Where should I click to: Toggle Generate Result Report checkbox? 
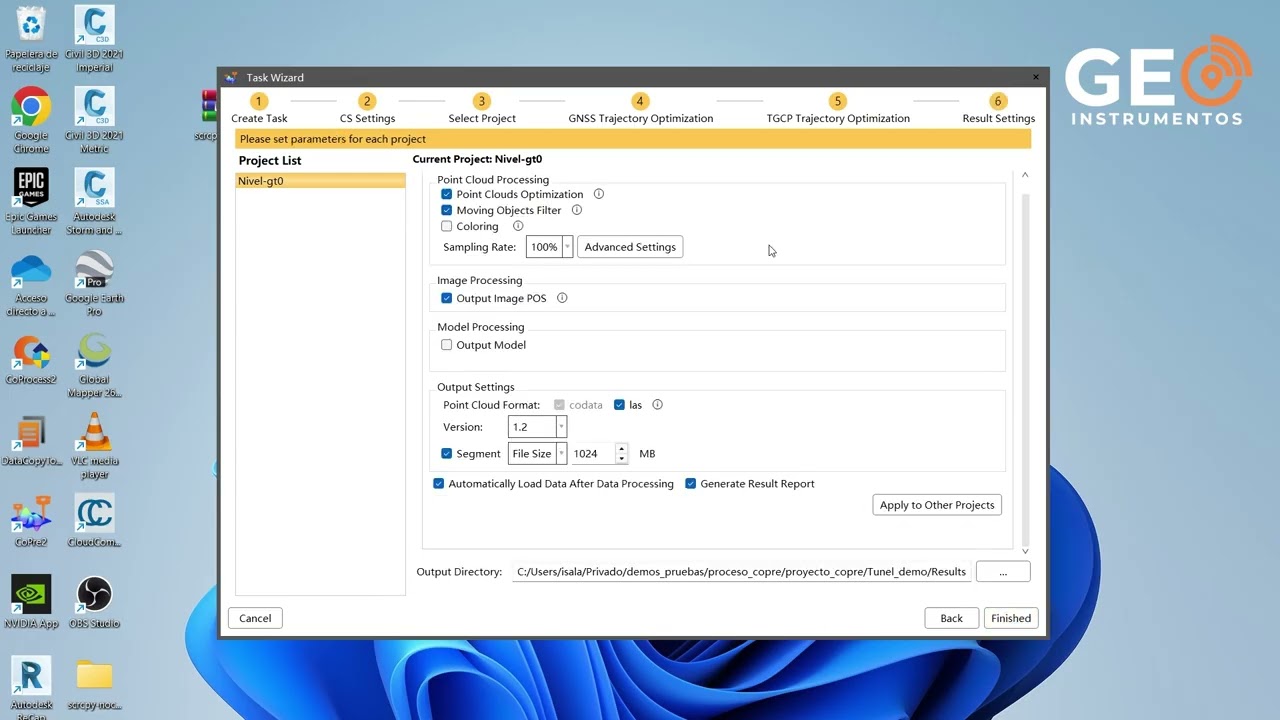click(x=691, y=484)
